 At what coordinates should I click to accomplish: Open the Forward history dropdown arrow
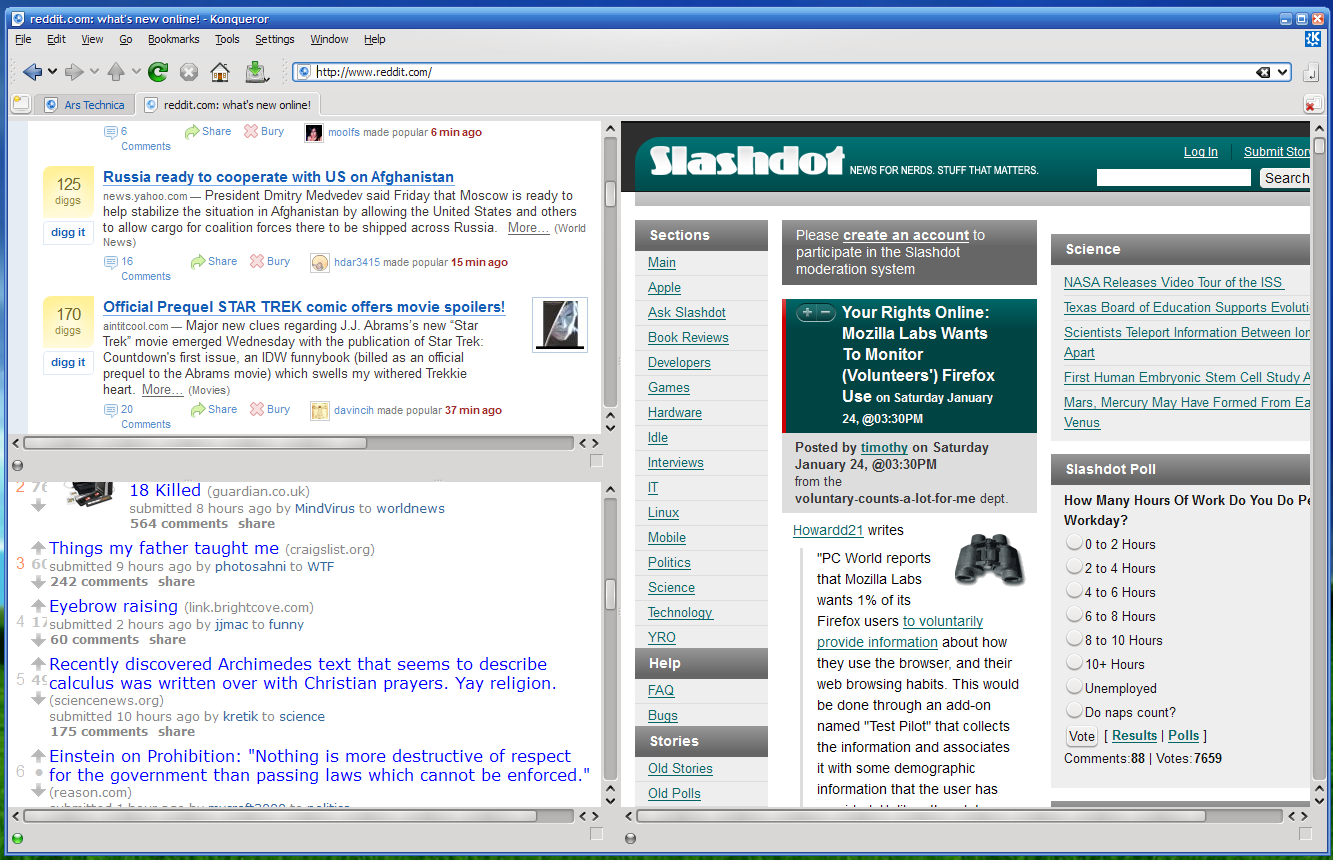[x=94, y=72]
